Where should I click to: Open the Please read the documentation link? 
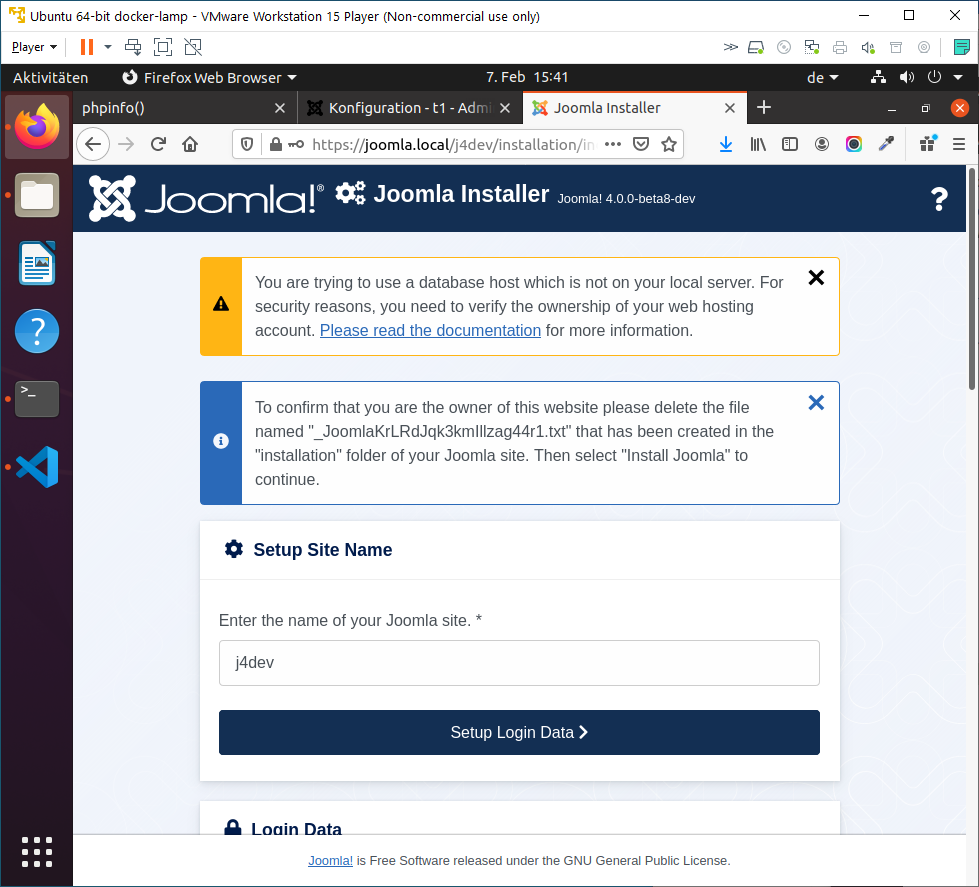pos(430,330)
